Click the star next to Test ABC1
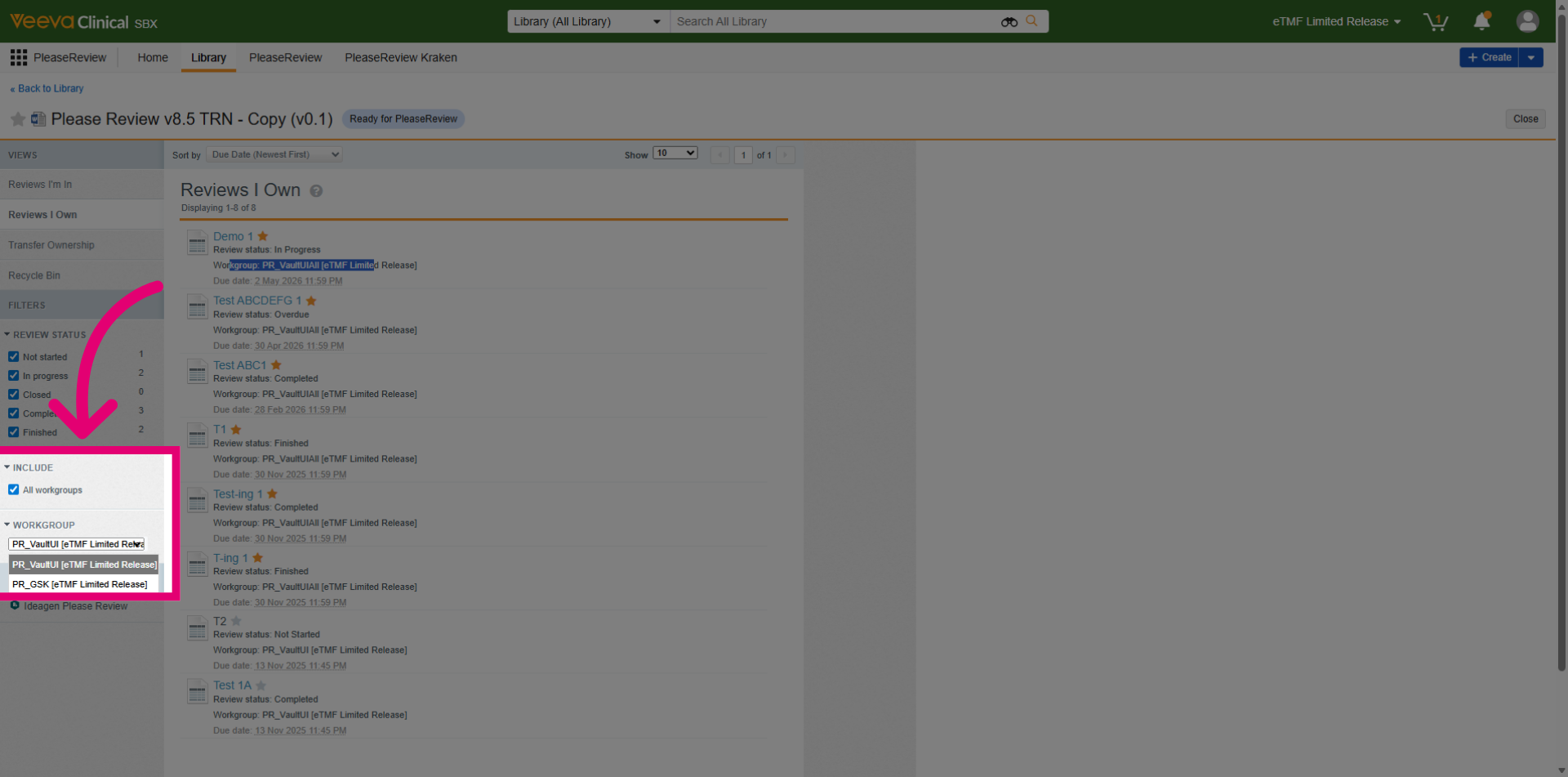The image size is (1568, 777). 276,365
